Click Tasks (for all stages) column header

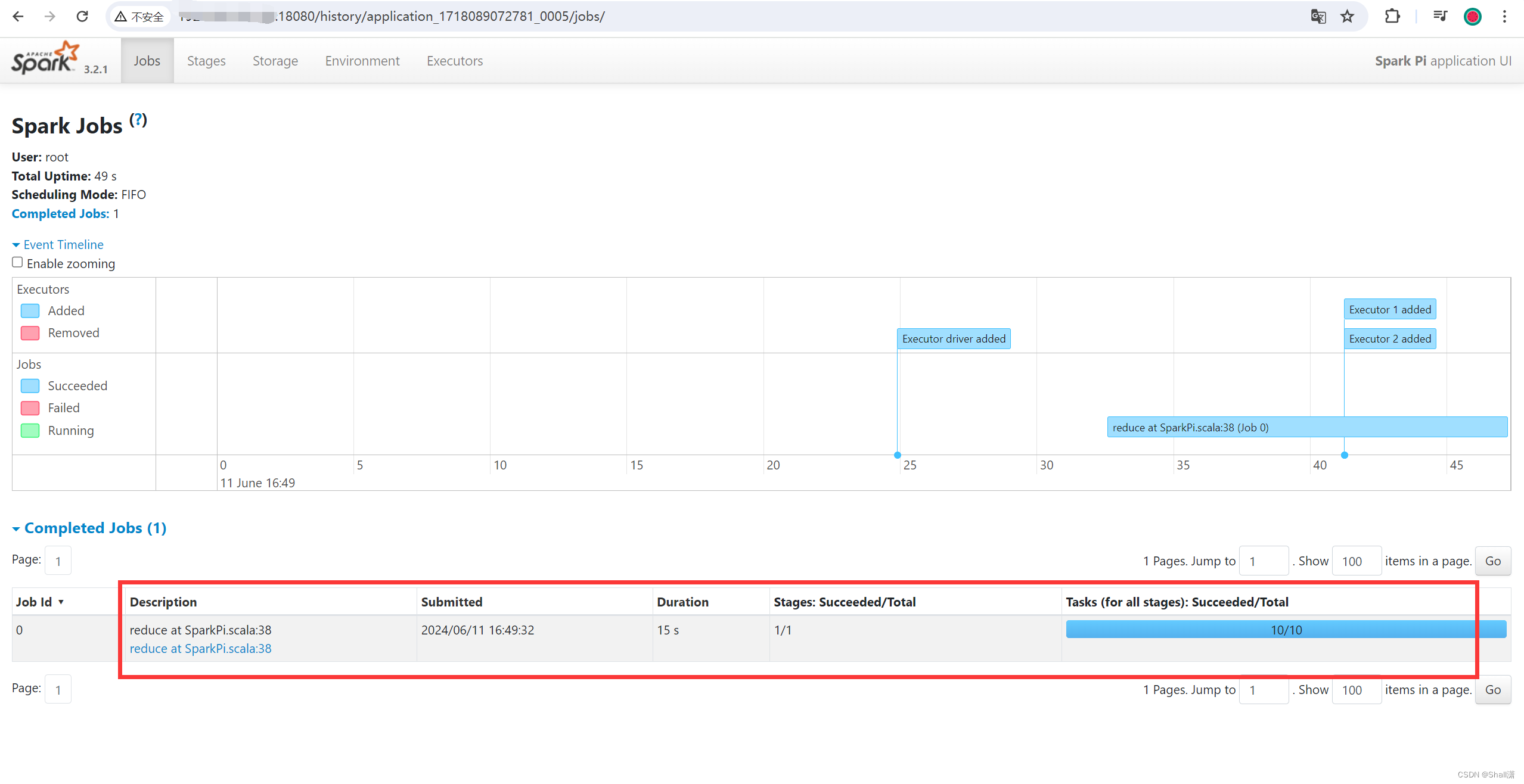1177,602
